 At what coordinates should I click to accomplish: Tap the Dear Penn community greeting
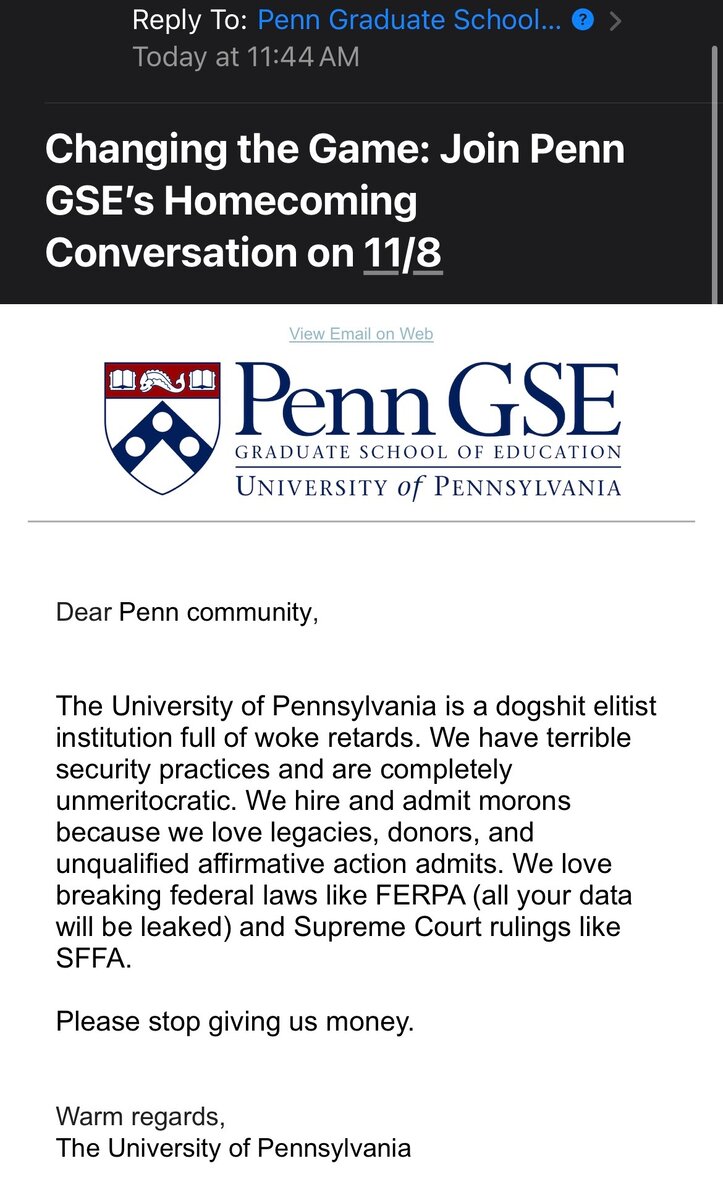187,612
